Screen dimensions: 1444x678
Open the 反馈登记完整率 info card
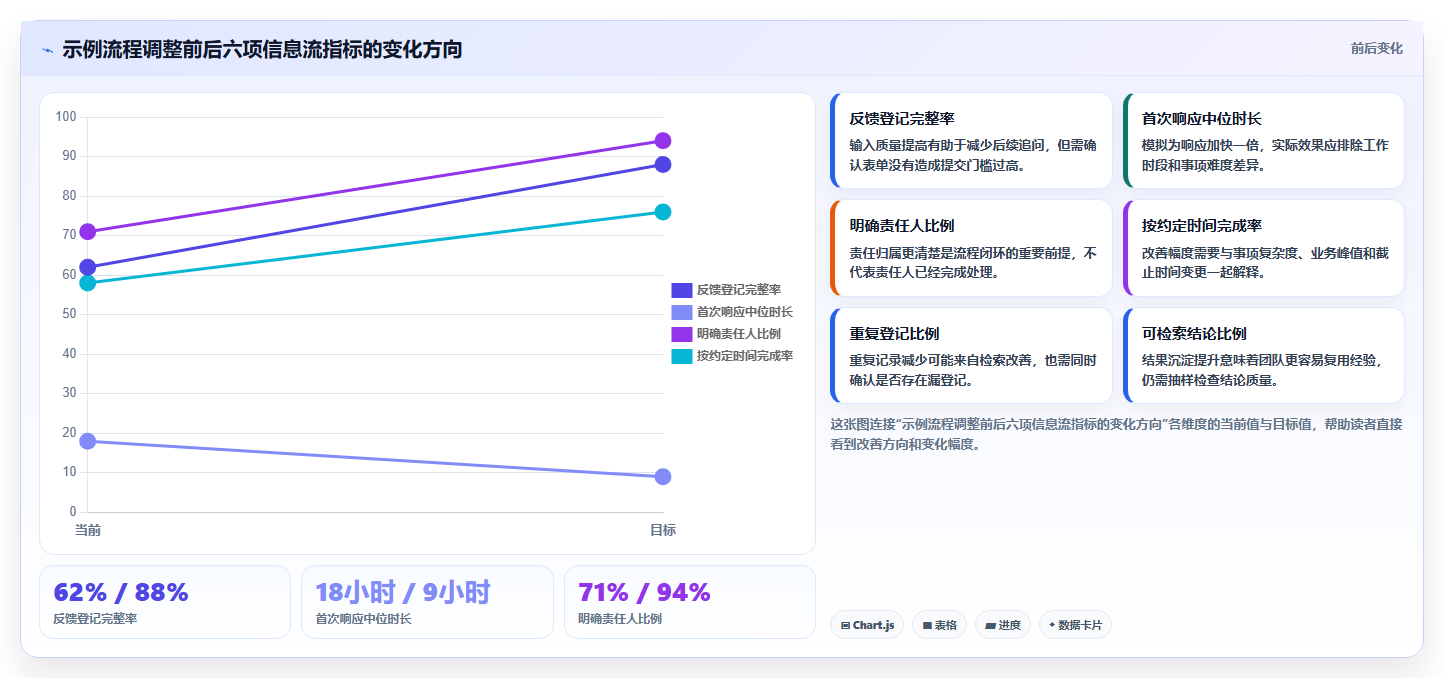(971, 141)
